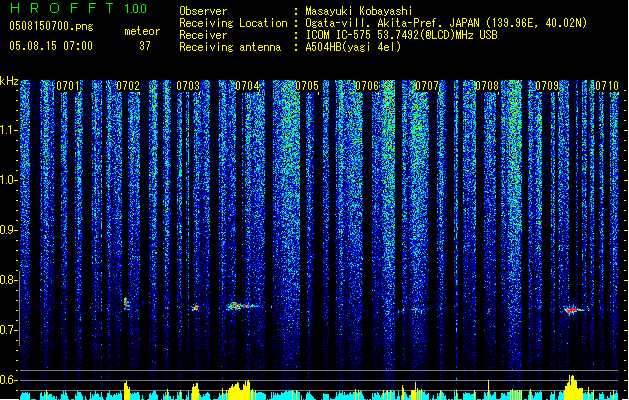Click the 0709 time marker
The image size is (629, 400).
pos(547,86)
